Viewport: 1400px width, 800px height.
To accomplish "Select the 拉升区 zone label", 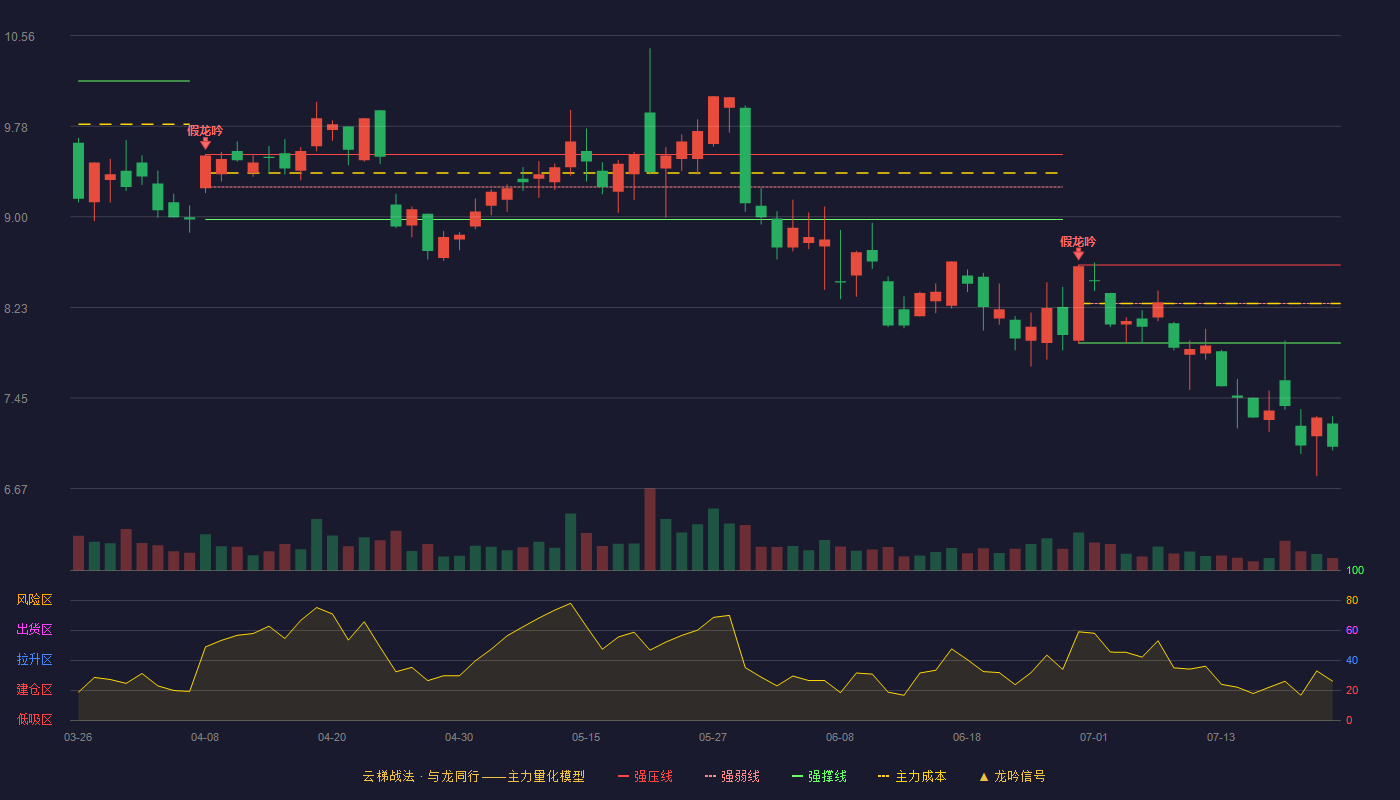I will [x=34, y=660].
